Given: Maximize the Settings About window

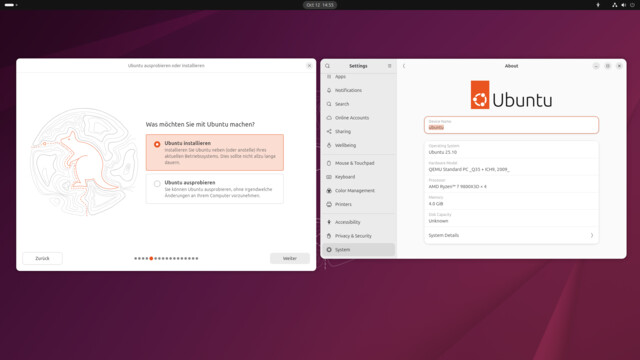Looking at the screenshot, I should pyautogui.click(x=607, y=66).
